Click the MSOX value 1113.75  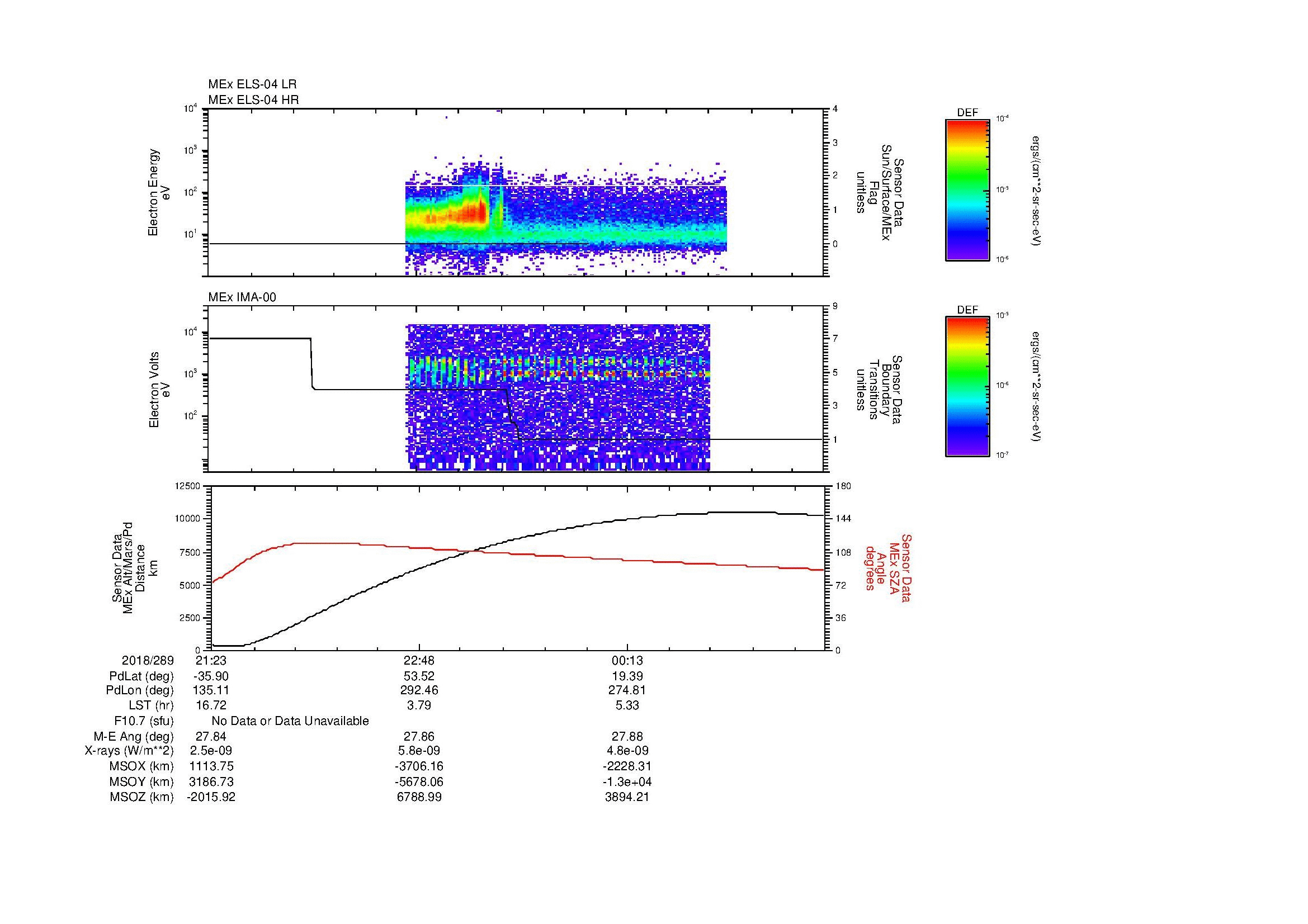point(211,766)
